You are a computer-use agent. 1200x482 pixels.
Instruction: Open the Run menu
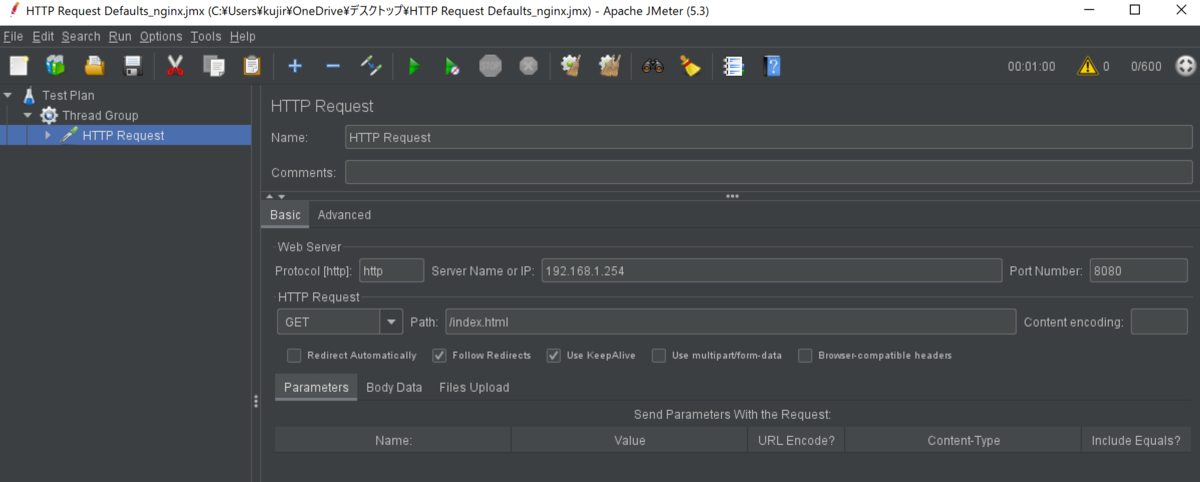120,36
